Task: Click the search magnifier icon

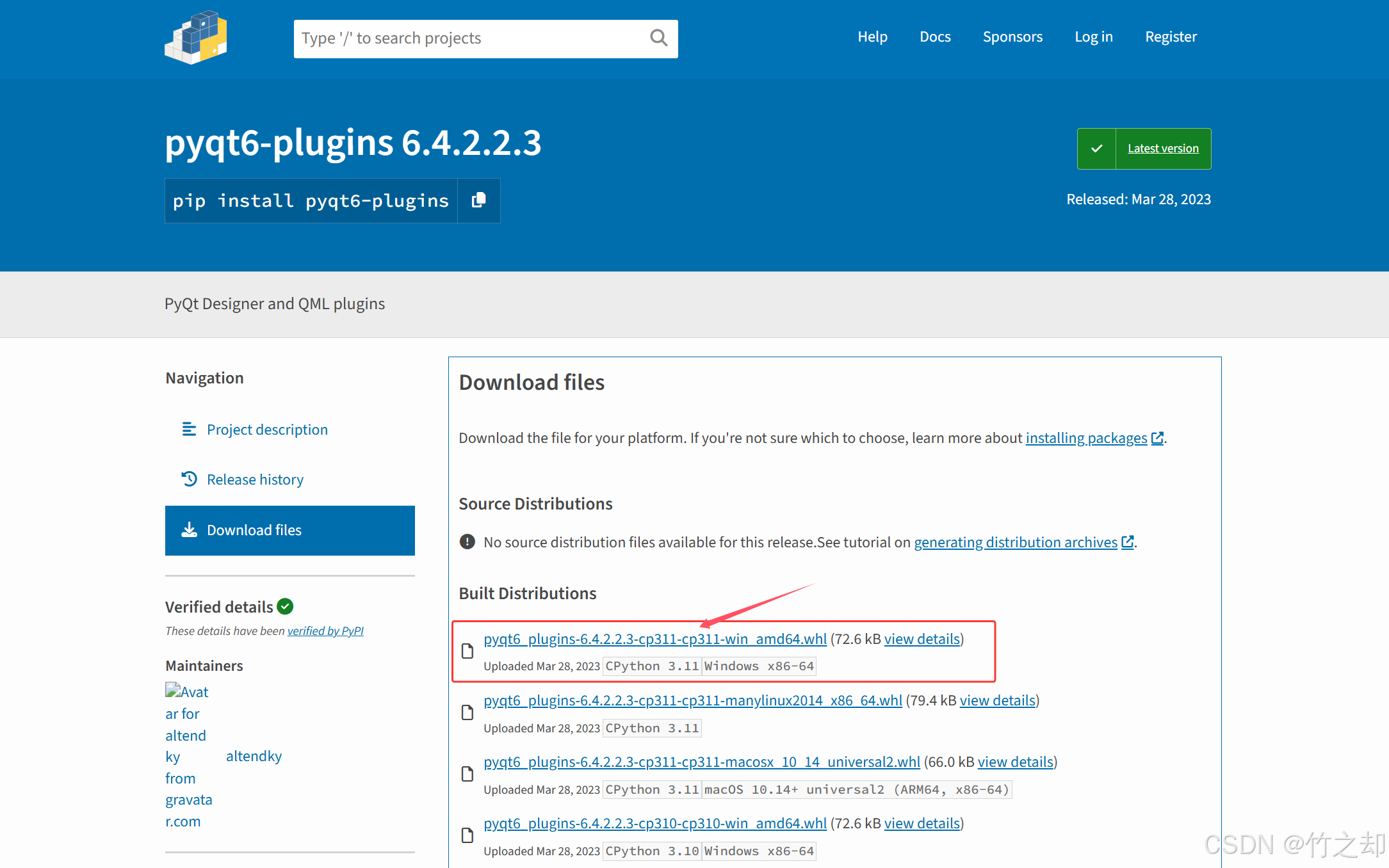Action: (x=658, y=38)
